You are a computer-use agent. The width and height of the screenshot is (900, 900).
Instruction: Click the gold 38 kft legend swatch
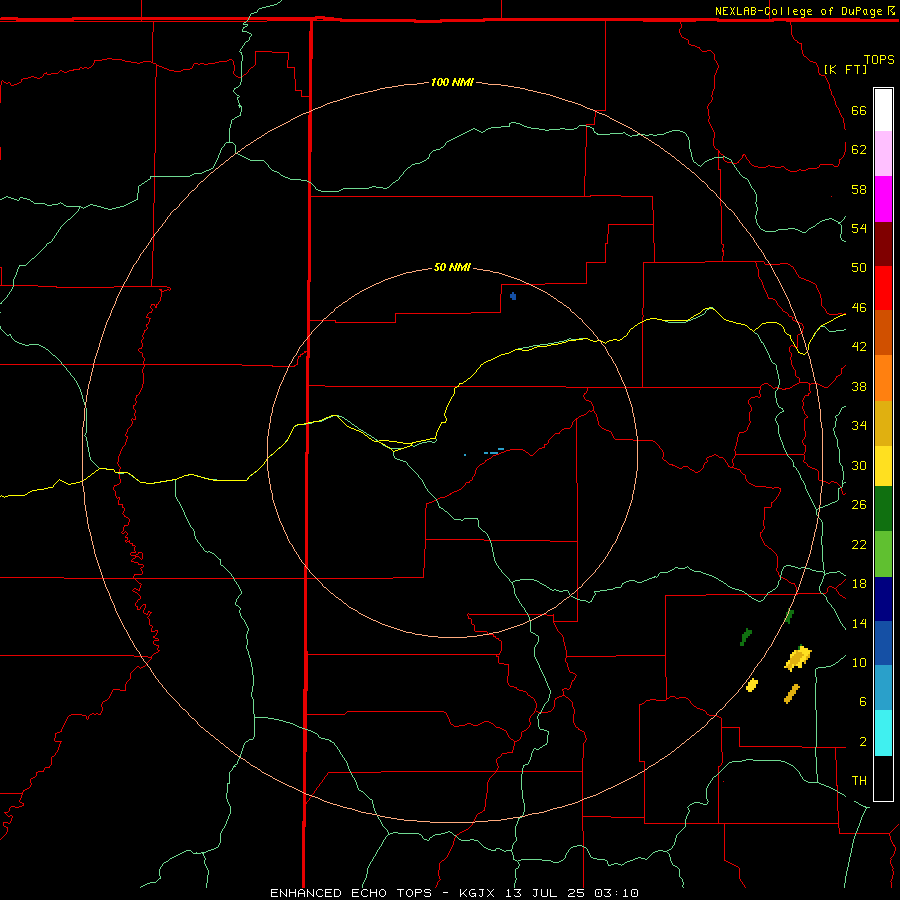pyautogui.click(x=883, y=423)
